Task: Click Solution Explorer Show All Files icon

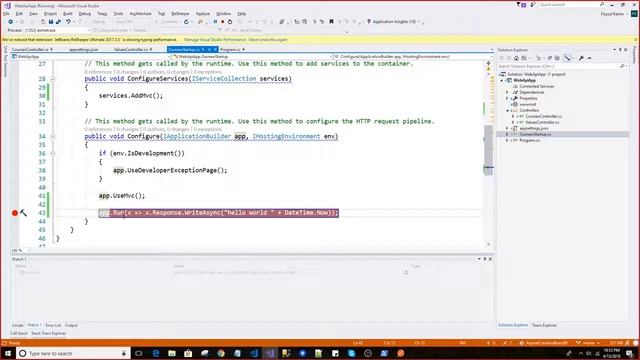Action: click(557, 58)
